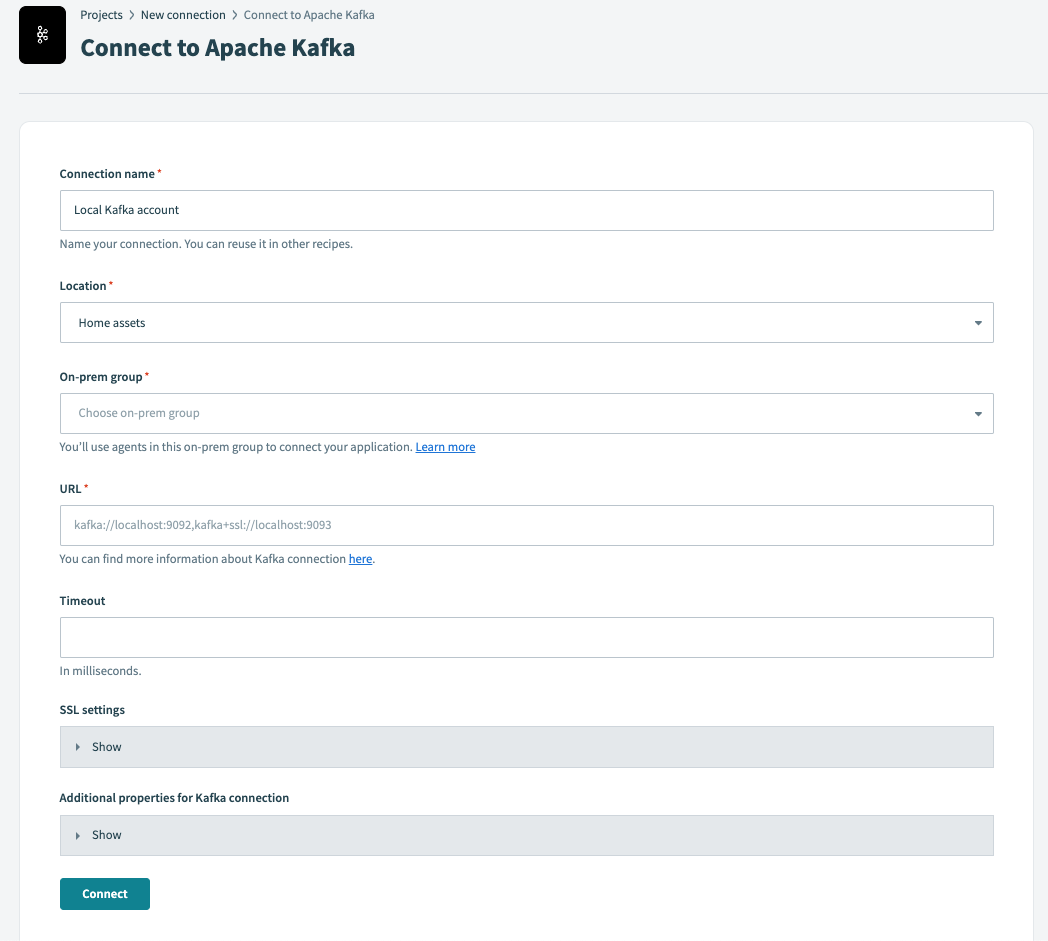
Task: Click the On-prem group dropdown arrow icon
Action: tap(978, 413)
